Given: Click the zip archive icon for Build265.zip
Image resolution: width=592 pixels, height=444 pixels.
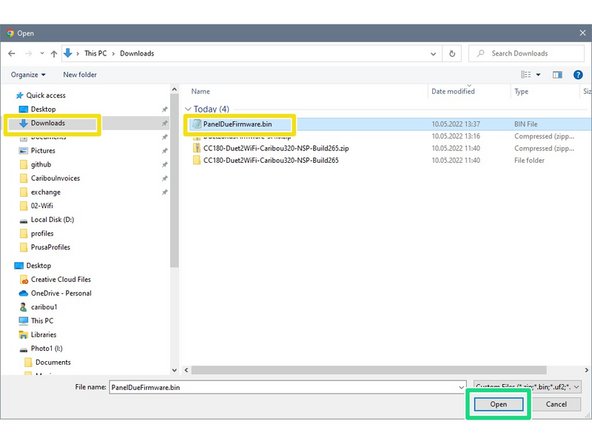Looking at the screenshot, I should (x=196, y=148).
